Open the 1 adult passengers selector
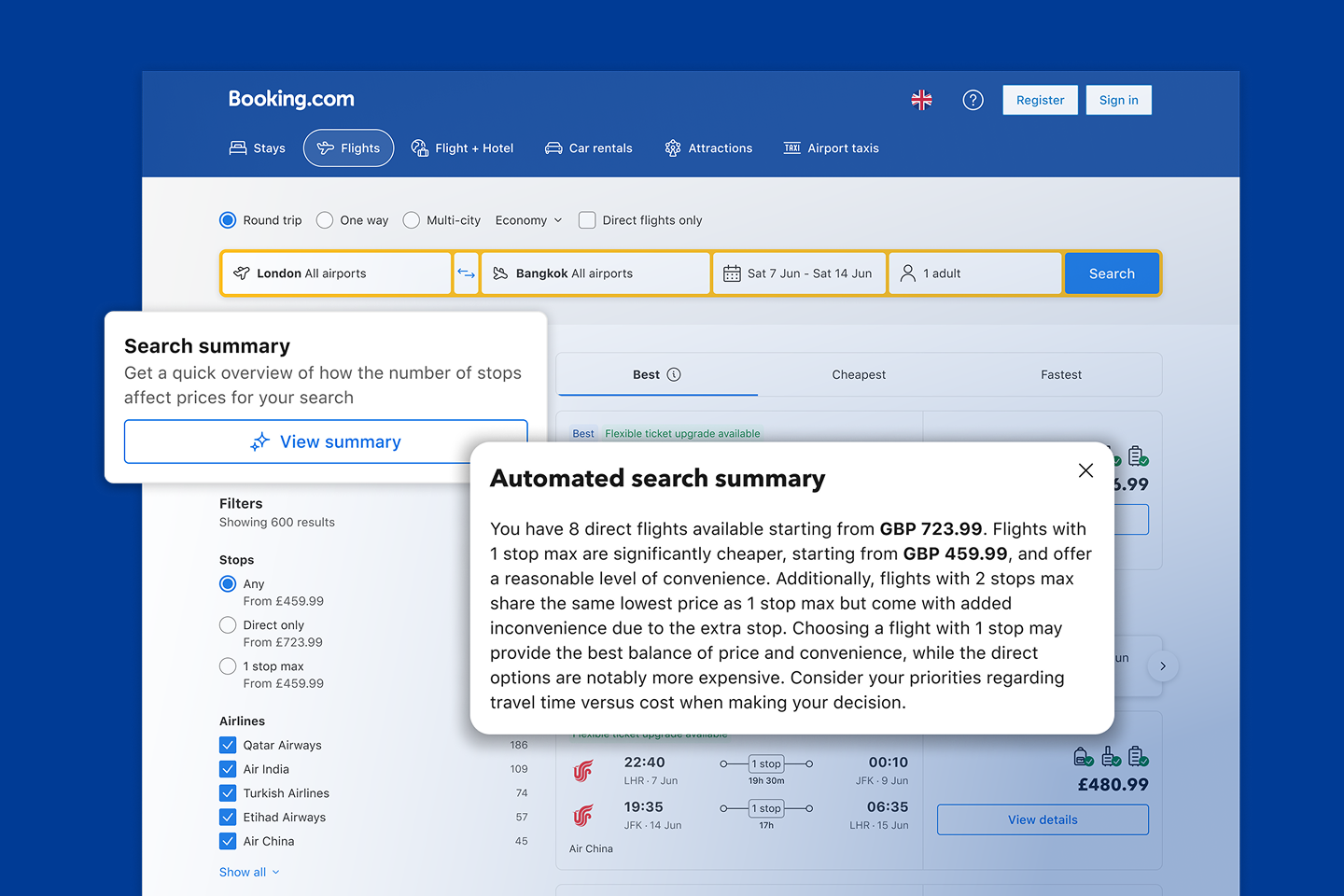 point(975,273)
